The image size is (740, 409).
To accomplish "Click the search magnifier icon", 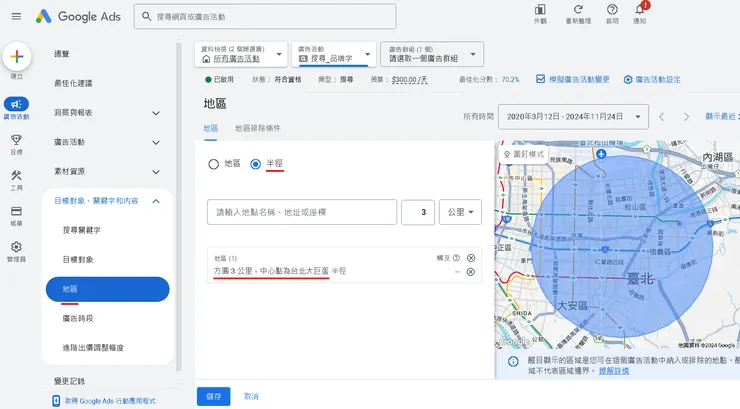I will 147,17.
